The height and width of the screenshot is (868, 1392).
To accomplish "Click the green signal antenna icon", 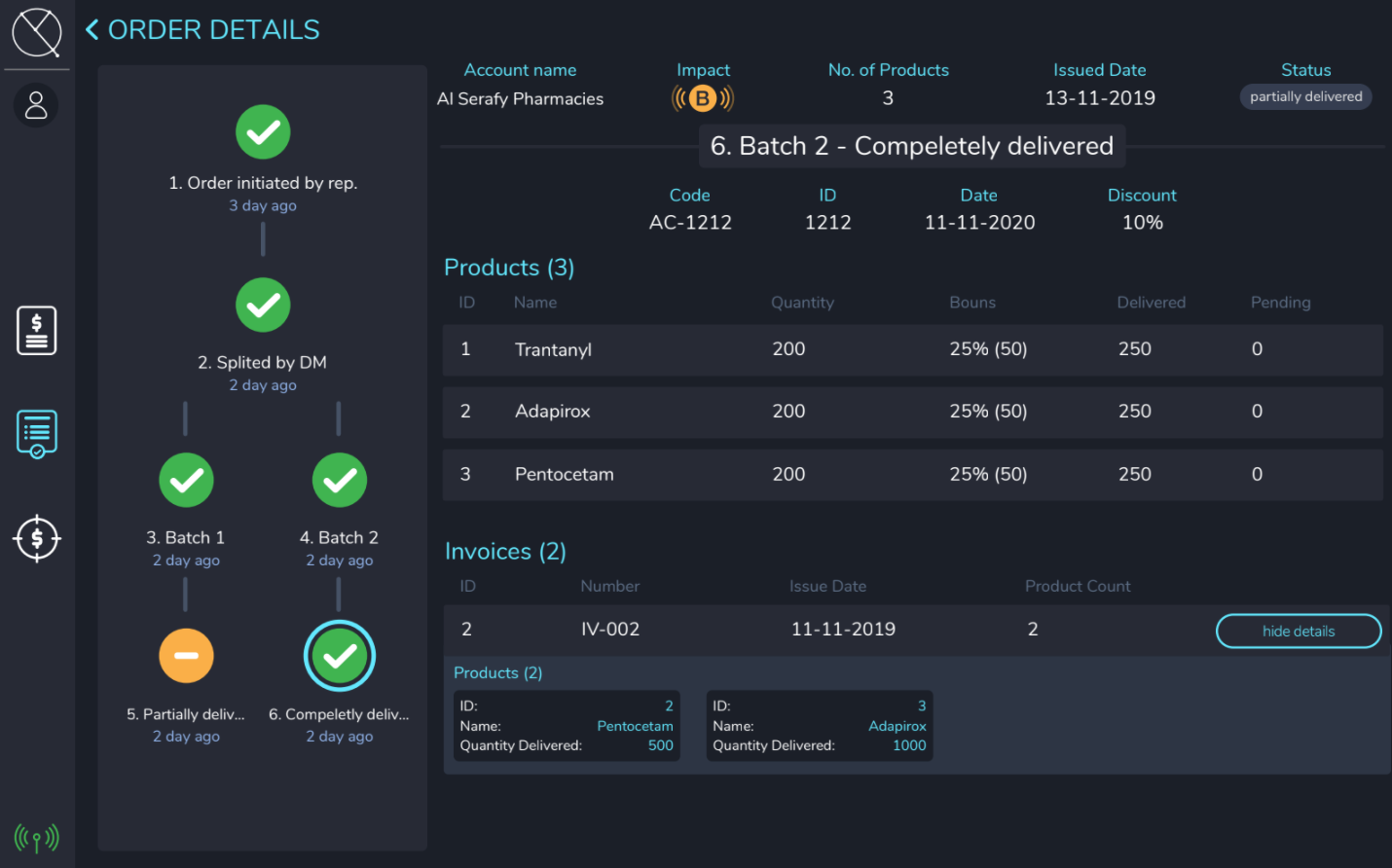I will pos(37,837).
